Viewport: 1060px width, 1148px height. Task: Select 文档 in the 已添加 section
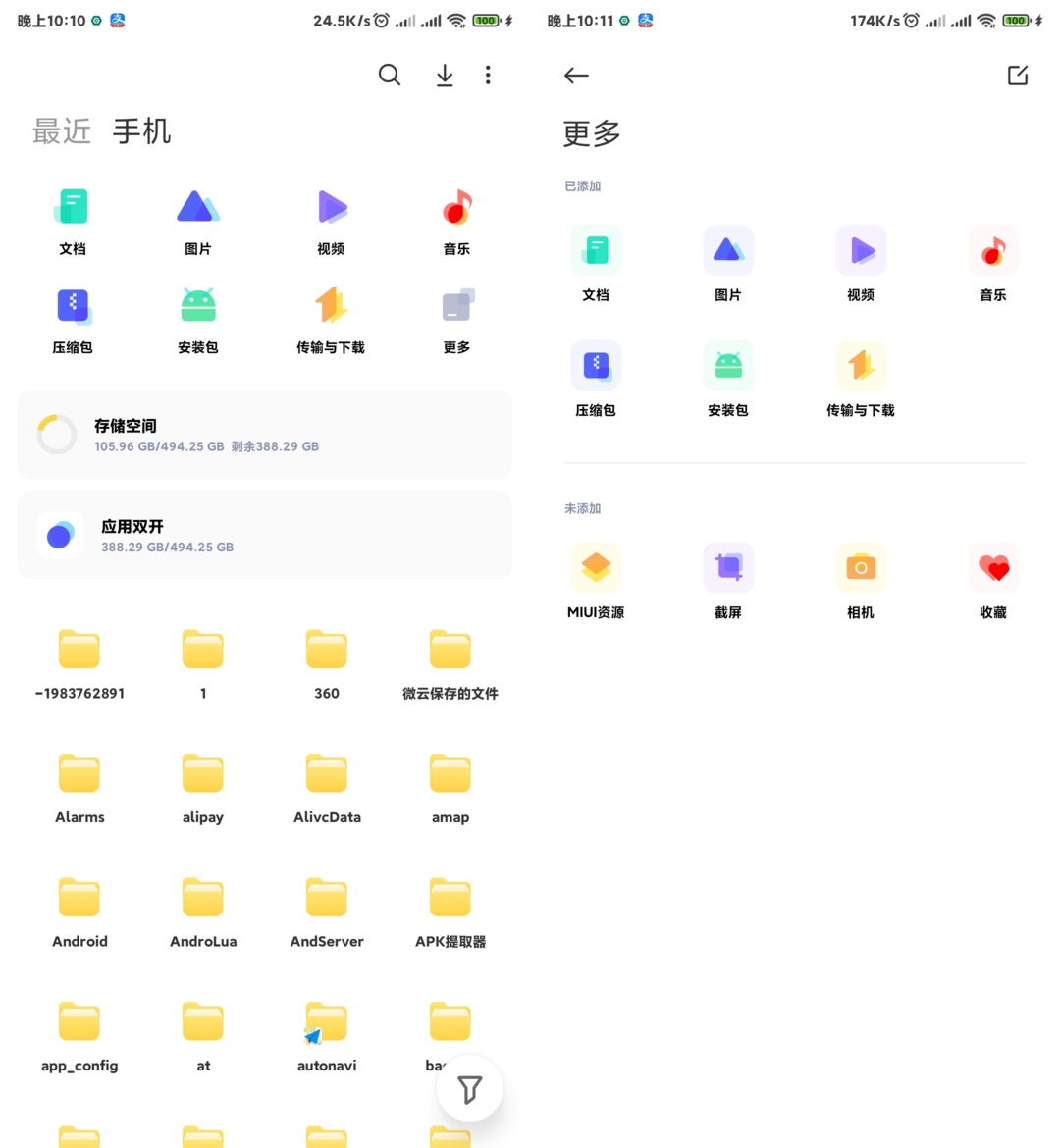(x=596, y=264)
